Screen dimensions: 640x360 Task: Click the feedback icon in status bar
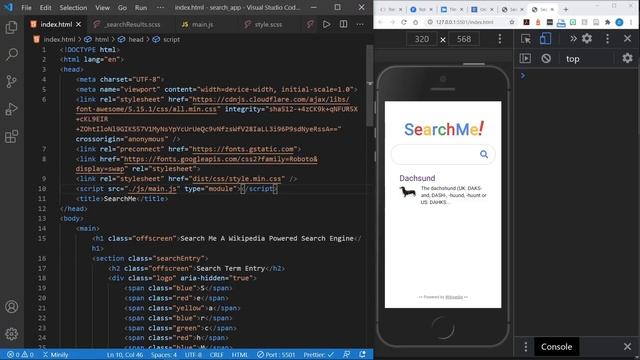[x=347, y=355]
